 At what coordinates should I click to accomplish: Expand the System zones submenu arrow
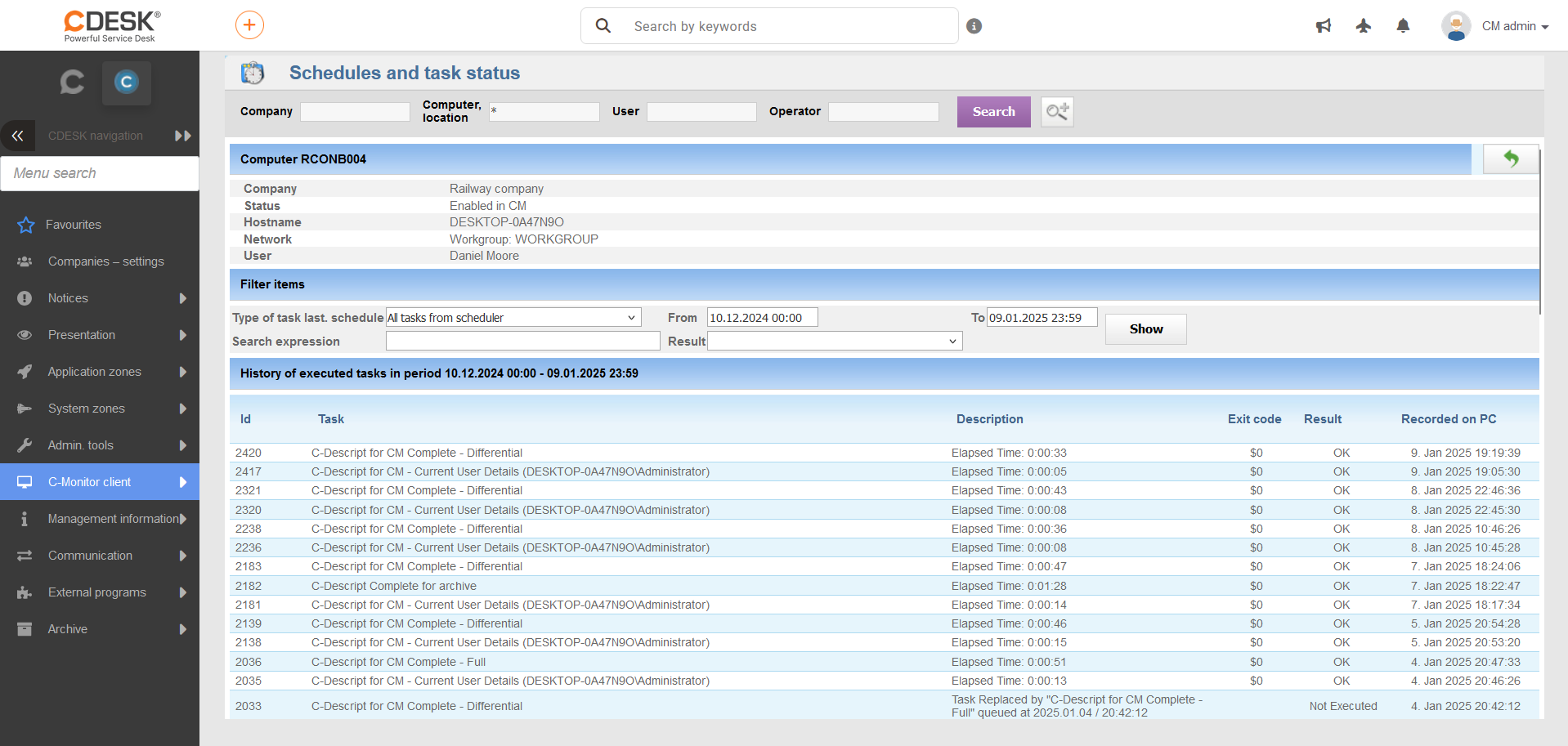click(x=183, y=409)
